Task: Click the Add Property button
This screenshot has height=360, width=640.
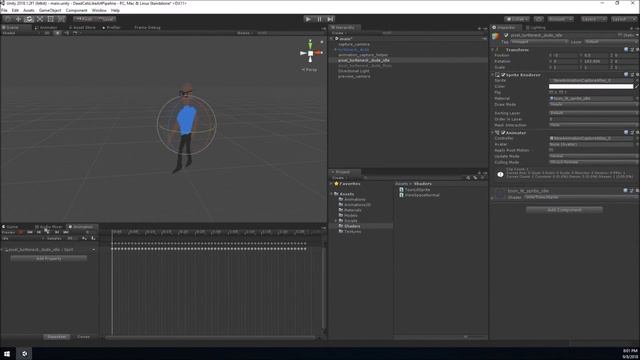Action: [x=49, y=258]
